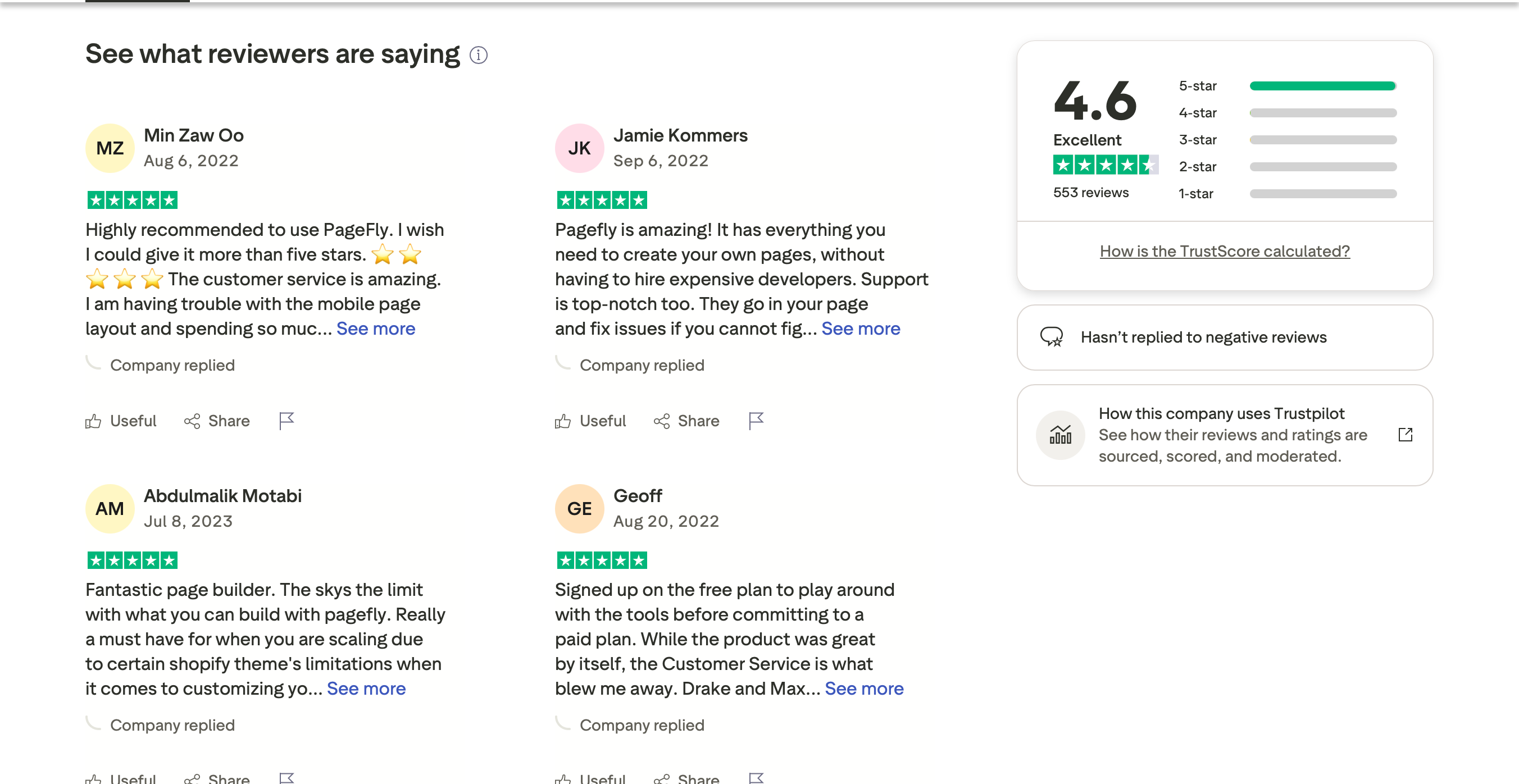Viewport: 1519px width, 784px height.
Task: Mark Min Zaw Oo's review as Useful
Action: click(x=121, y=421)
